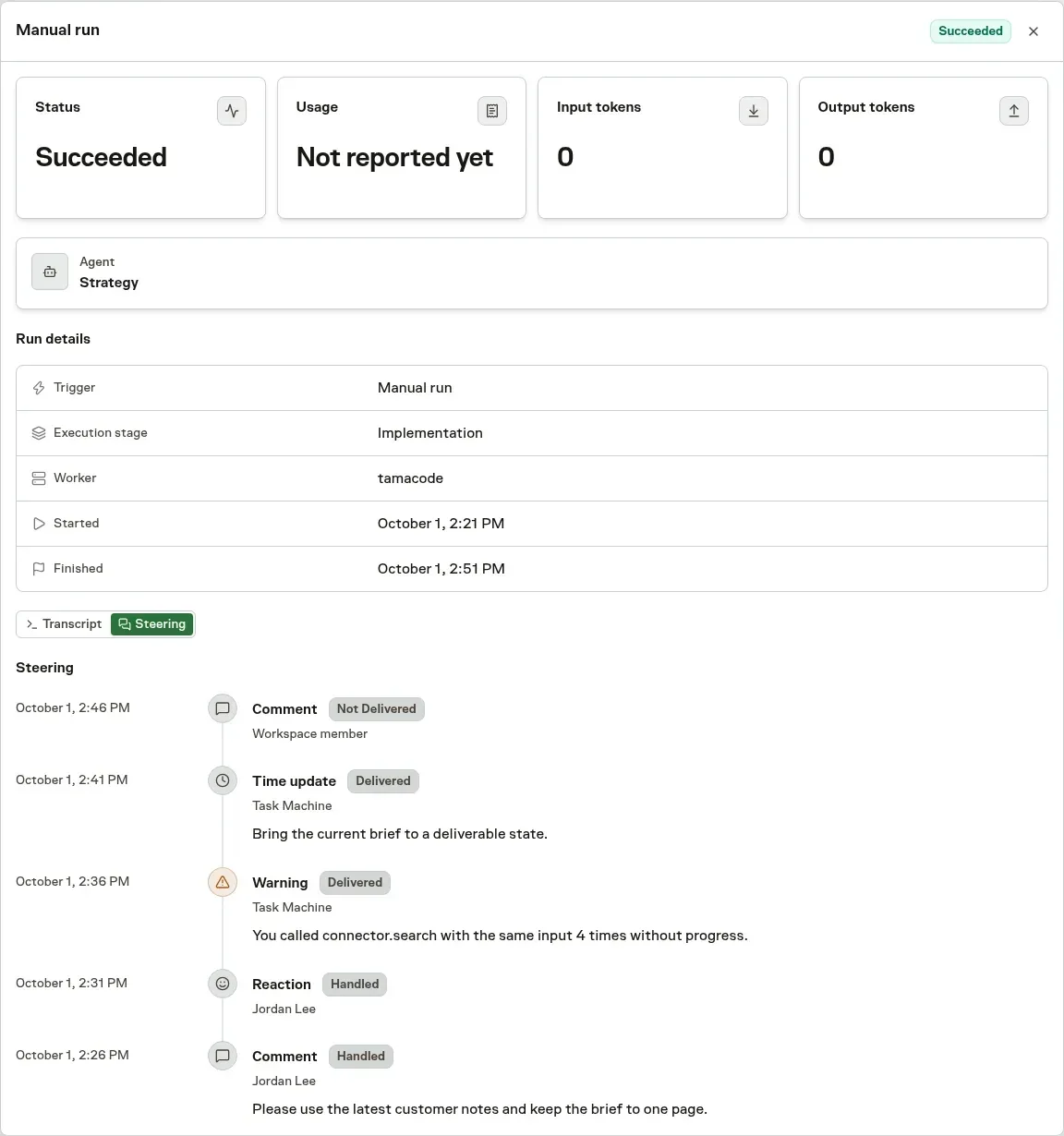Click the Status Succeeded card
1064x1136 pixels.
click(140, 148)
